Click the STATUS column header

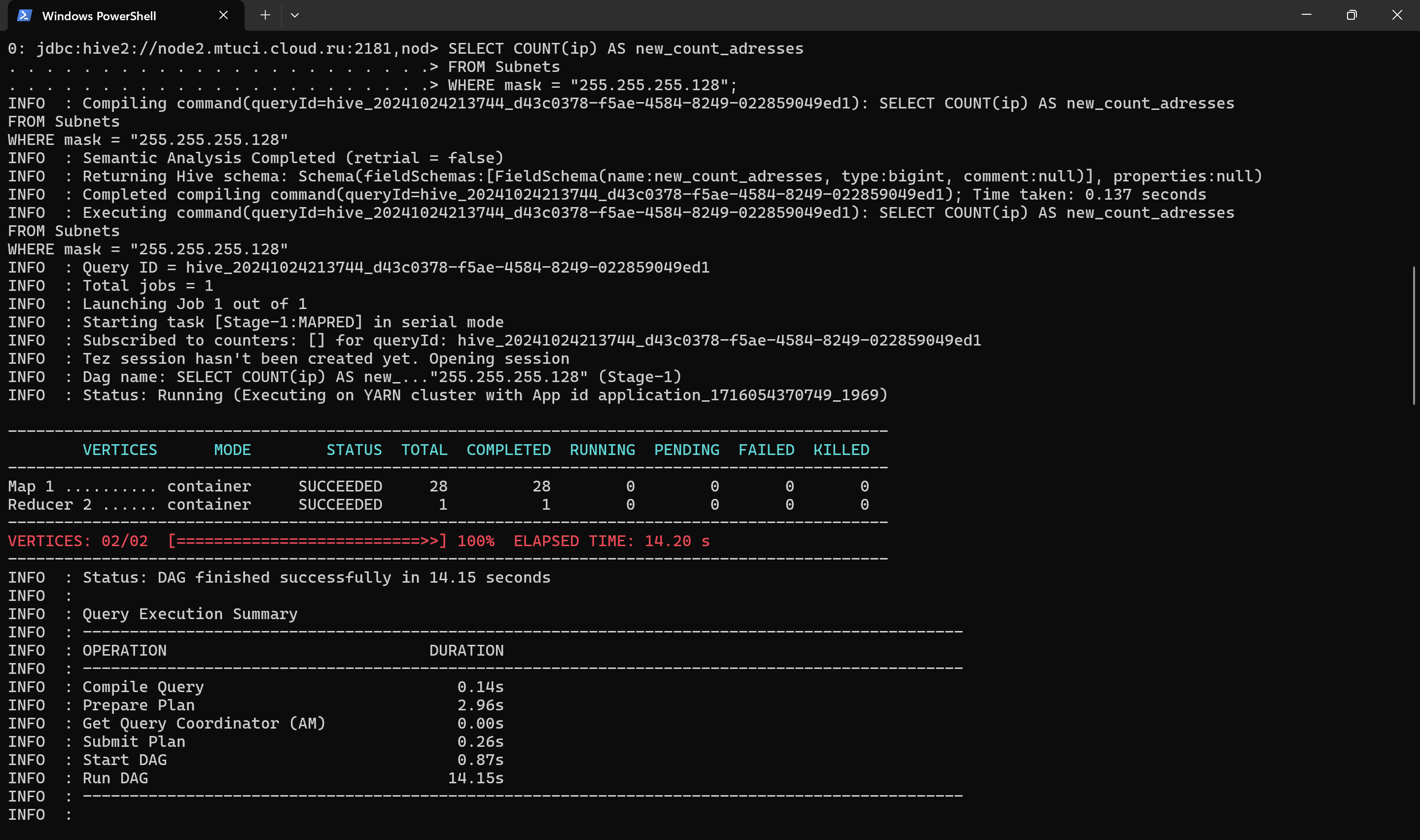(x=355, y=450)
